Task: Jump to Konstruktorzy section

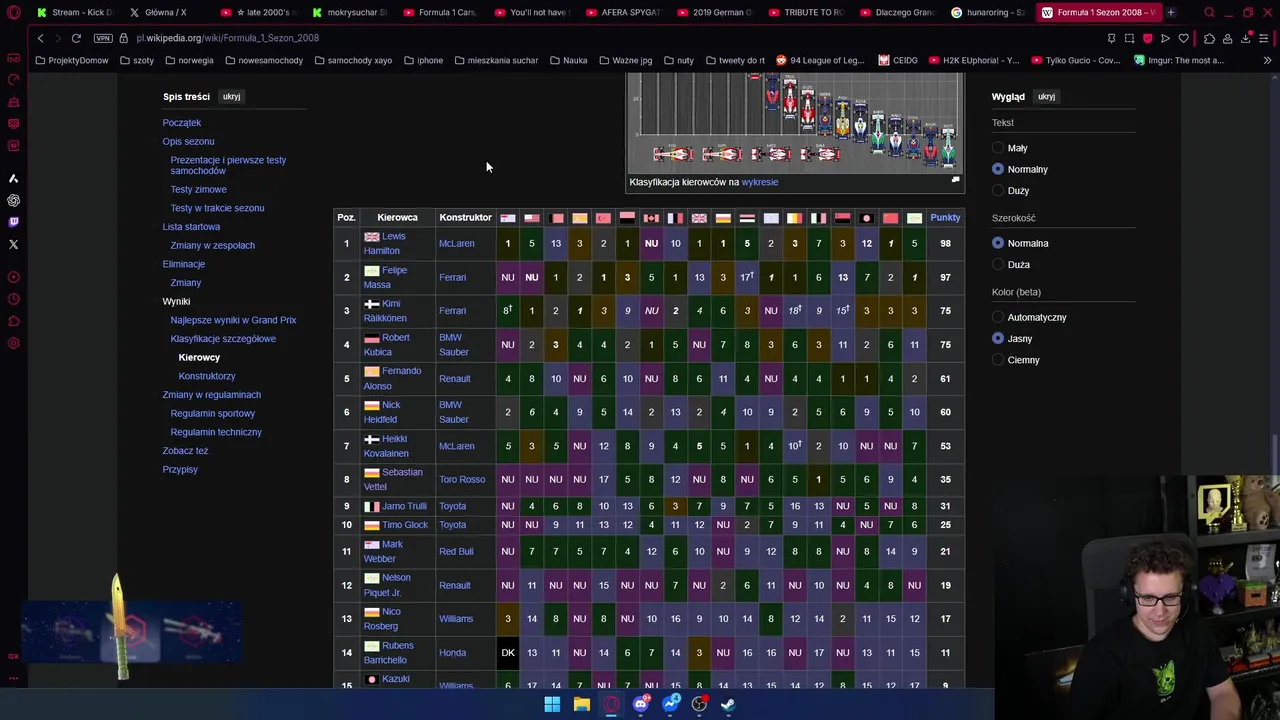Action: [x=207, y=376]
